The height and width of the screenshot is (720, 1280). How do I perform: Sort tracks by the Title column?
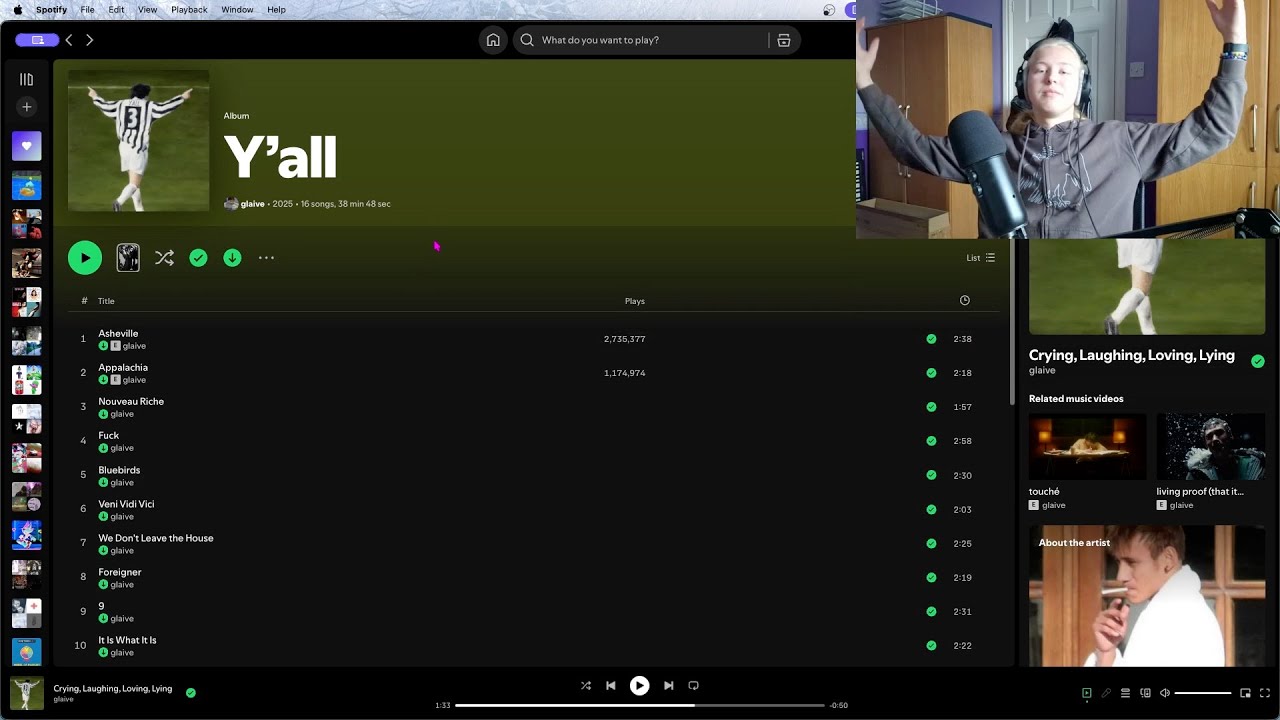tap(106, 301)
